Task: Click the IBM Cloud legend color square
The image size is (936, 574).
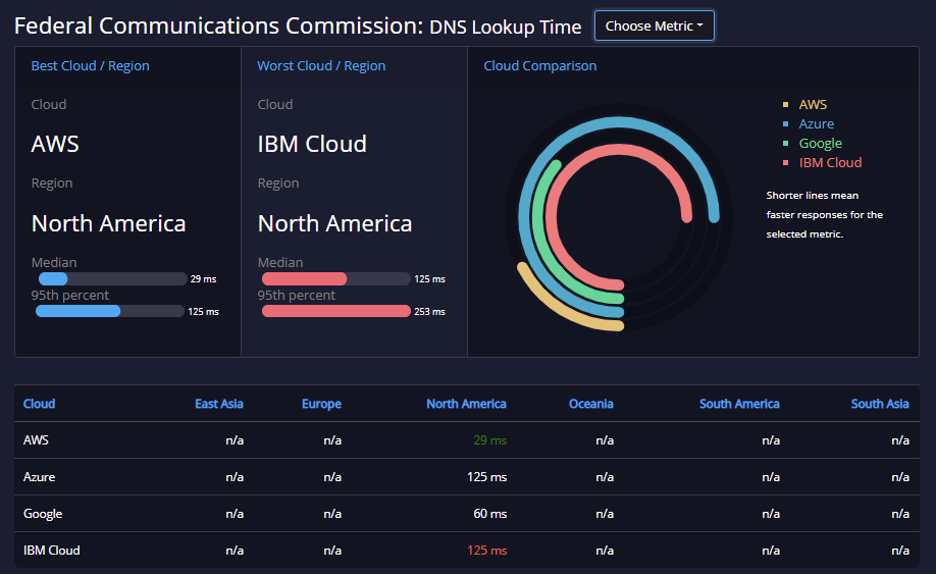Action: 786,162
